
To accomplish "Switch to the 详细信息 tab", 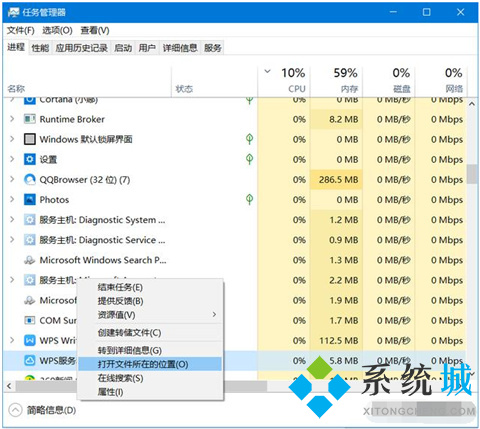I will (x=180, y=48).
